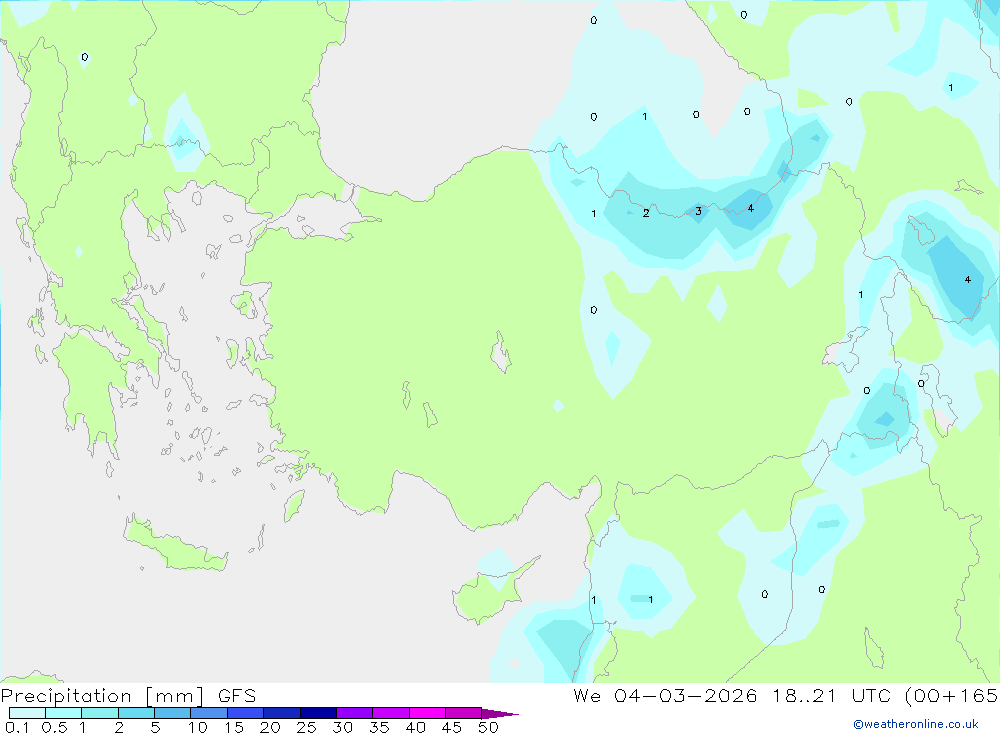Select the 35–40 mm violet legend swatch
Image resolution: width=1000 pixels, height=733 pixels.
point(390,713)
